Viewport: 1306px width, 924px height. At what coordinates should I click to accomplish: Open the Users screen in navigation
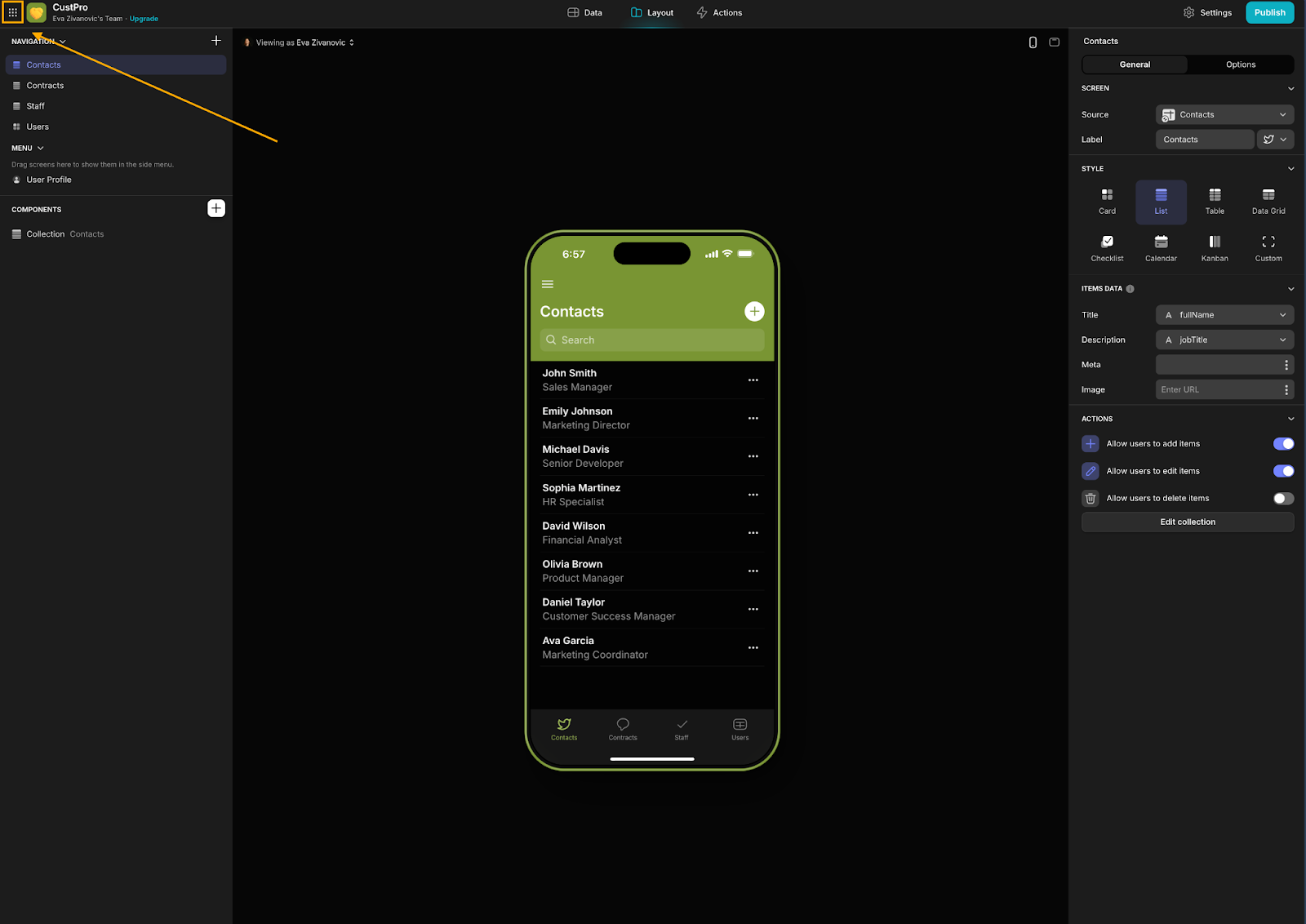click(116, 127)
